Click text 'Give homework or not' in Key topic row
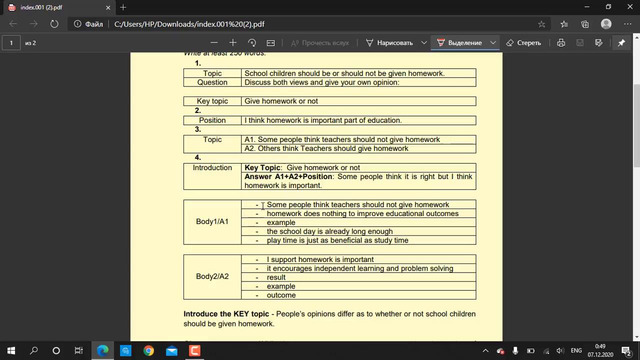The height and width of the screenshot is (360, 640). tap(281, 101)
